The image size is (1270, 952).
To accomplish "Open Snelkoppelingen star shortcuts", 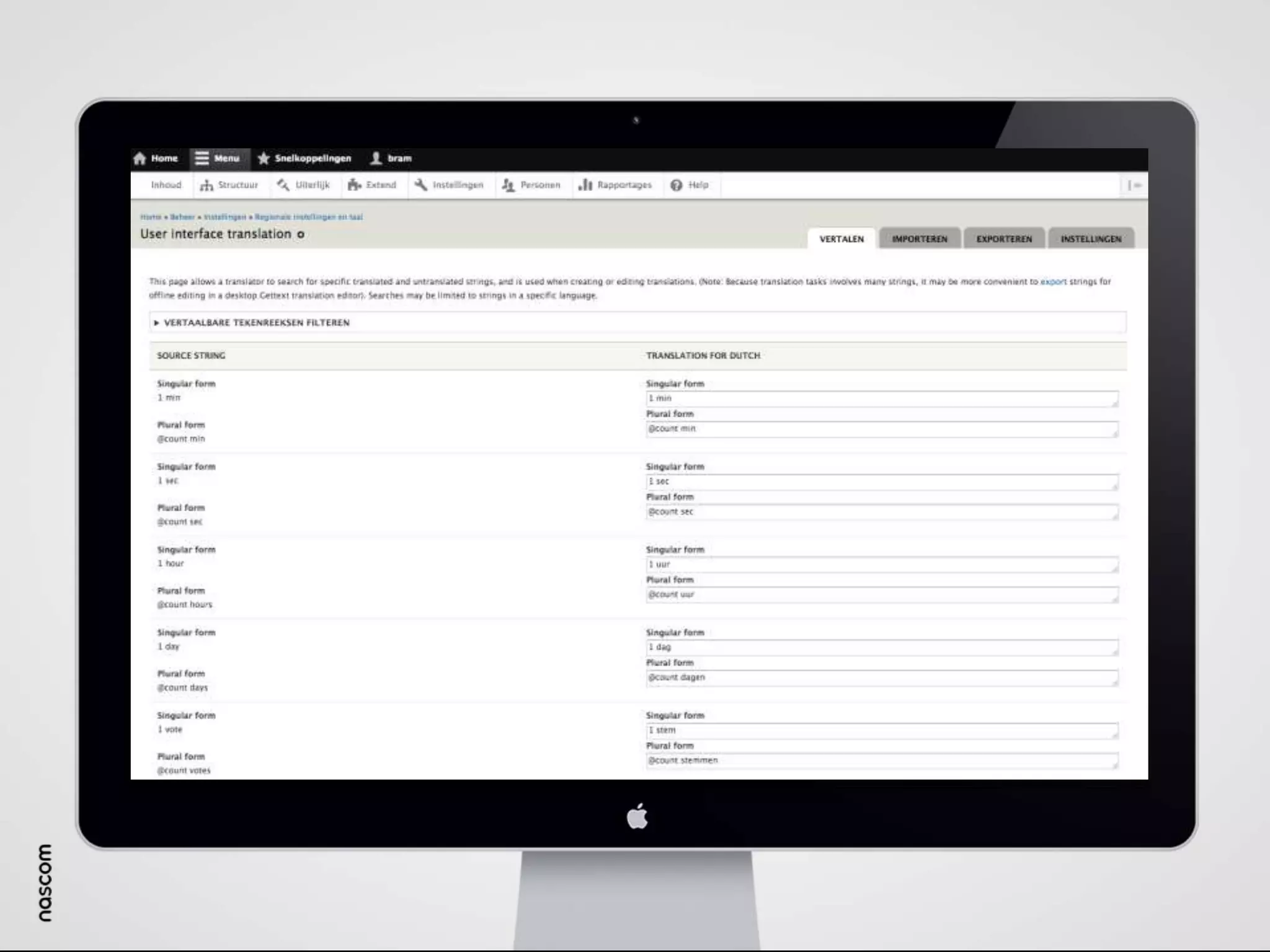I will tap(264, 159).
